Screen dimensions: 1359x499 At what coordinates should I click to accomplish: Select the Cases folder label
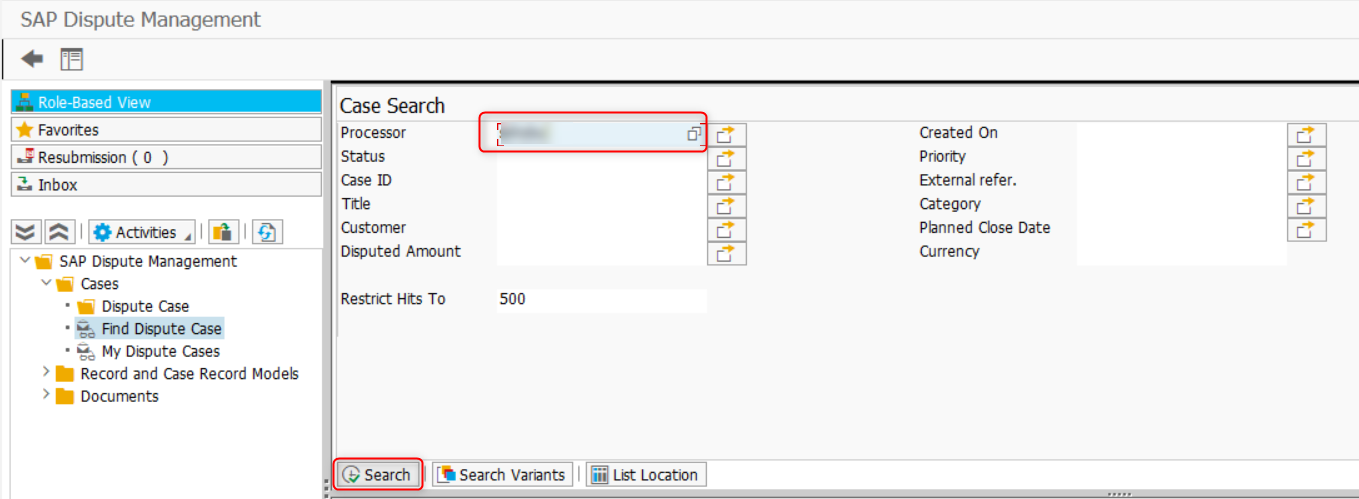tap(99, 284)
